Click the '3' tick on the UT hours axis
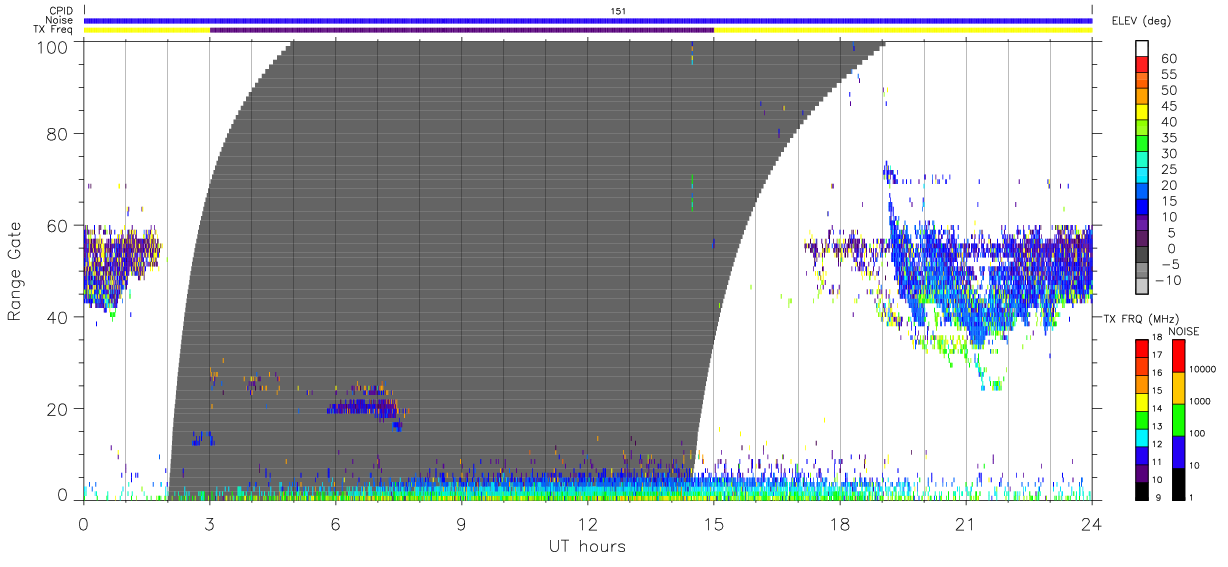Viewport: 1228px width, 567px height. click(x=210, y=523)
